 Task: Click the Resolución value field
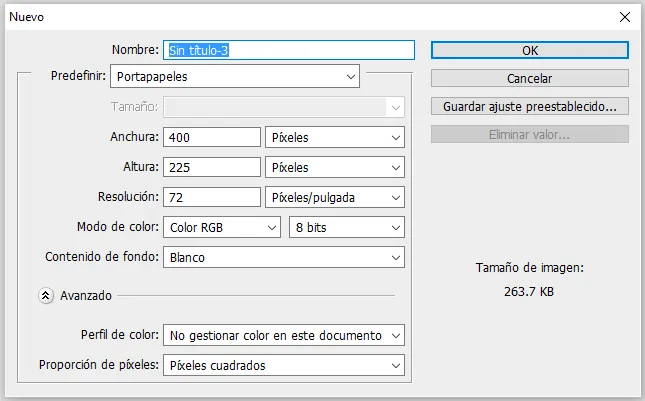point(212,197)
